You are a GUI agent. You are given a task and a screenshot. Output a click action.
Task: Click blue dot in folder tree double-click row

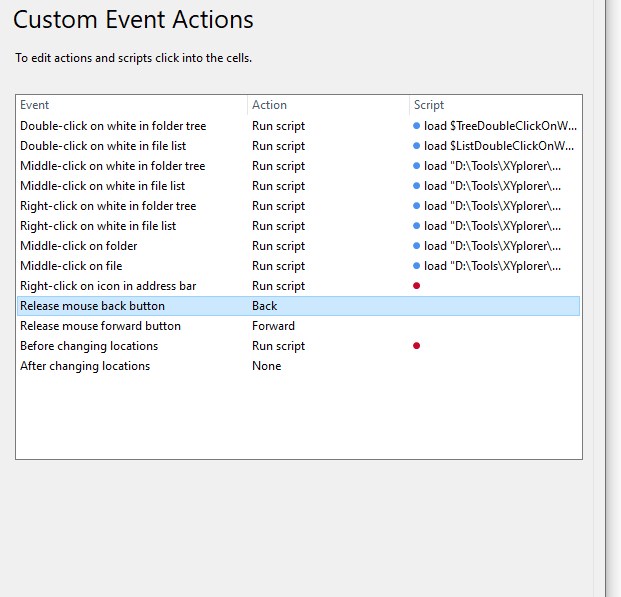click(x=416, y=126)
